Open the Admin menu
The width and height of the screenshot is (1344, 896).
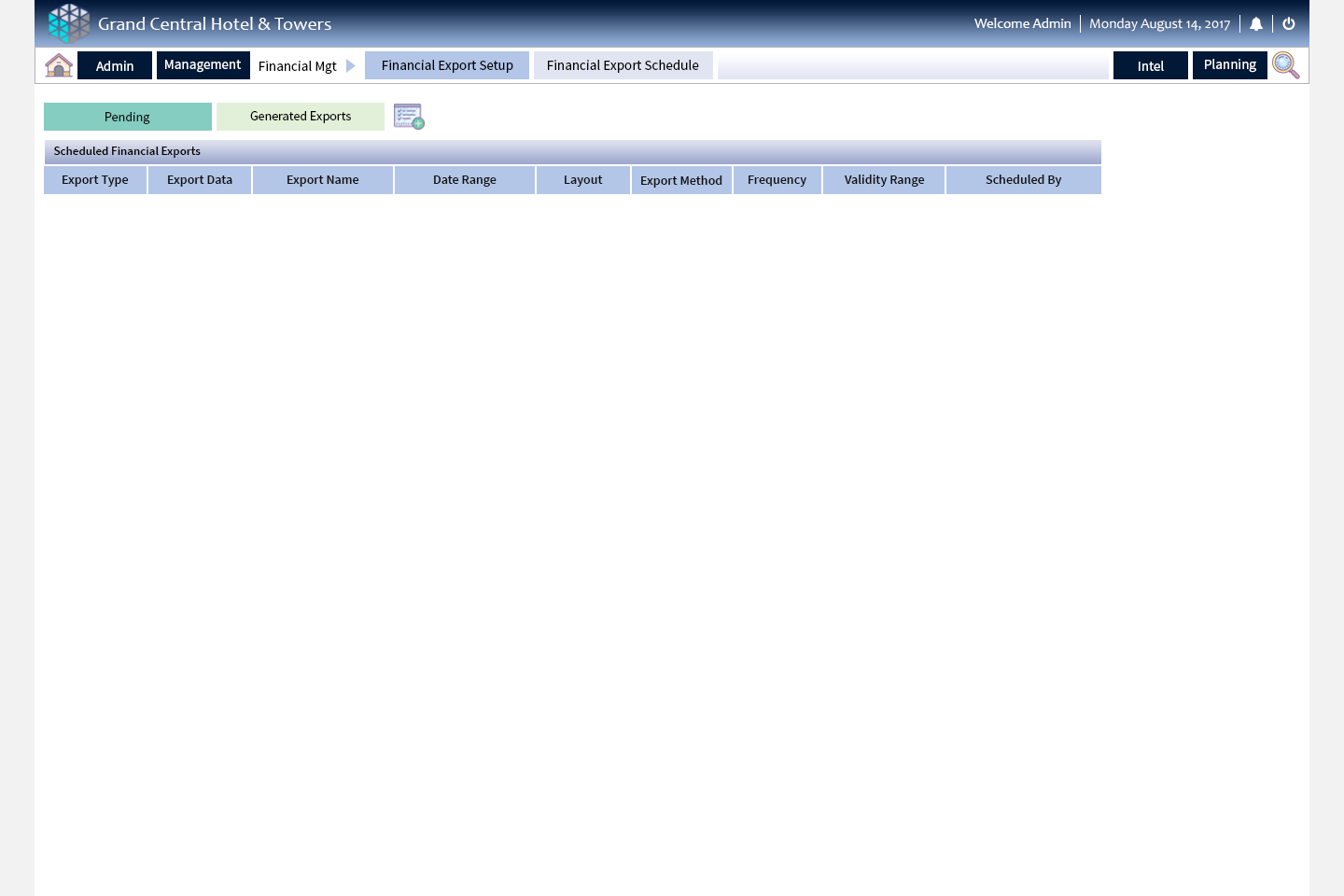click(114, 65)
